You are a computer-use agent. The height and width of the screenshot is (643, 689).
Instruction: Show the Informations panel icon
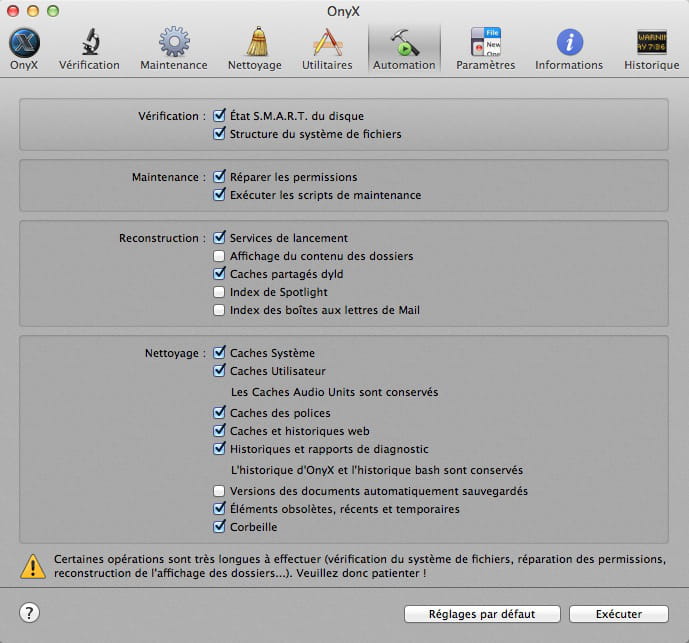tap(569, 44)
